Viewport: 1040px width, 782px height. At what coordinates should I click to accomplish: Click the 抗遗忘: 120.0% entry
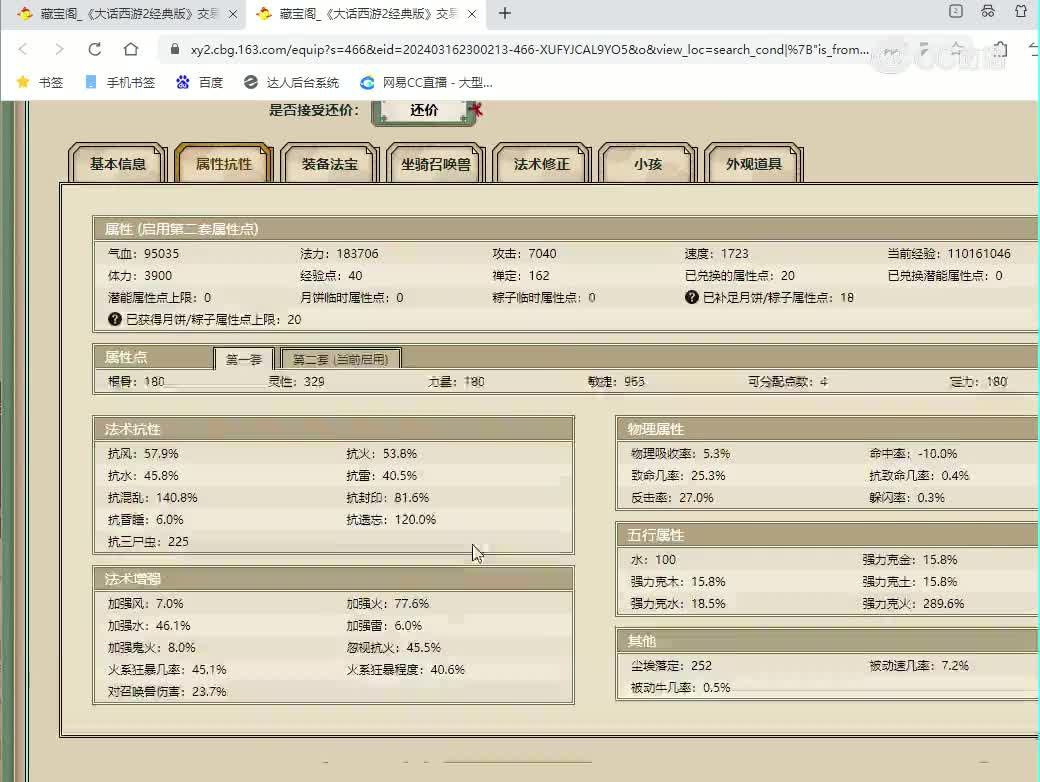click(391, 519)
